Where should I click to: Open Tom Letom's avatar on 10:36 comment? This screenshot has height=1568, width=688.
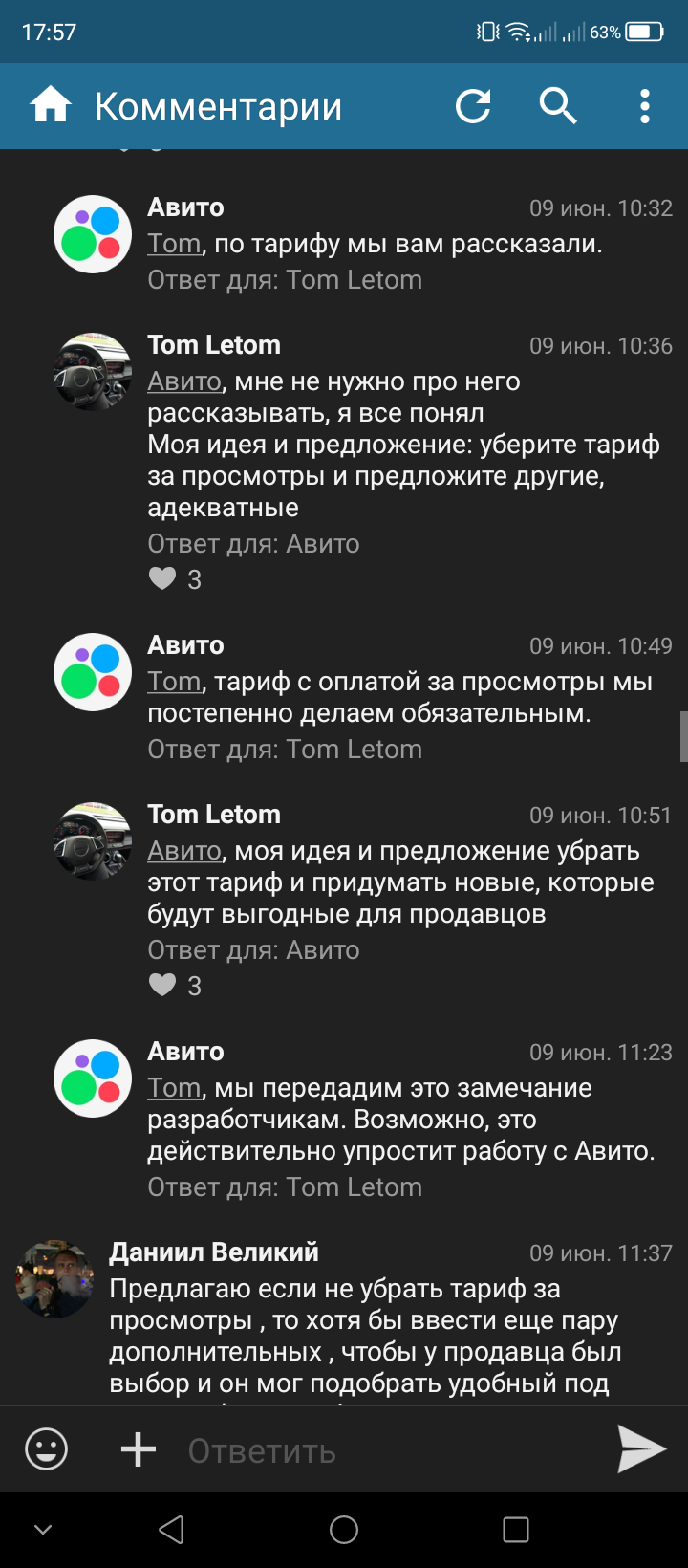point(93,372)
